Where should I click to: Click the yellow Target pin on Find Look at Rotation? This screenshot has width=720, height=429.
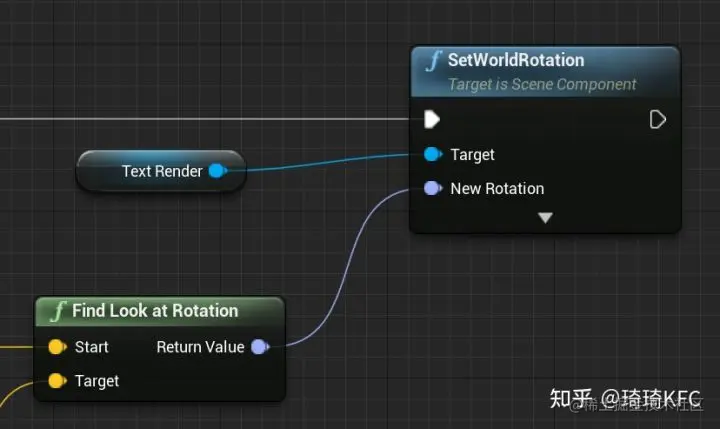tap(57, 380)
